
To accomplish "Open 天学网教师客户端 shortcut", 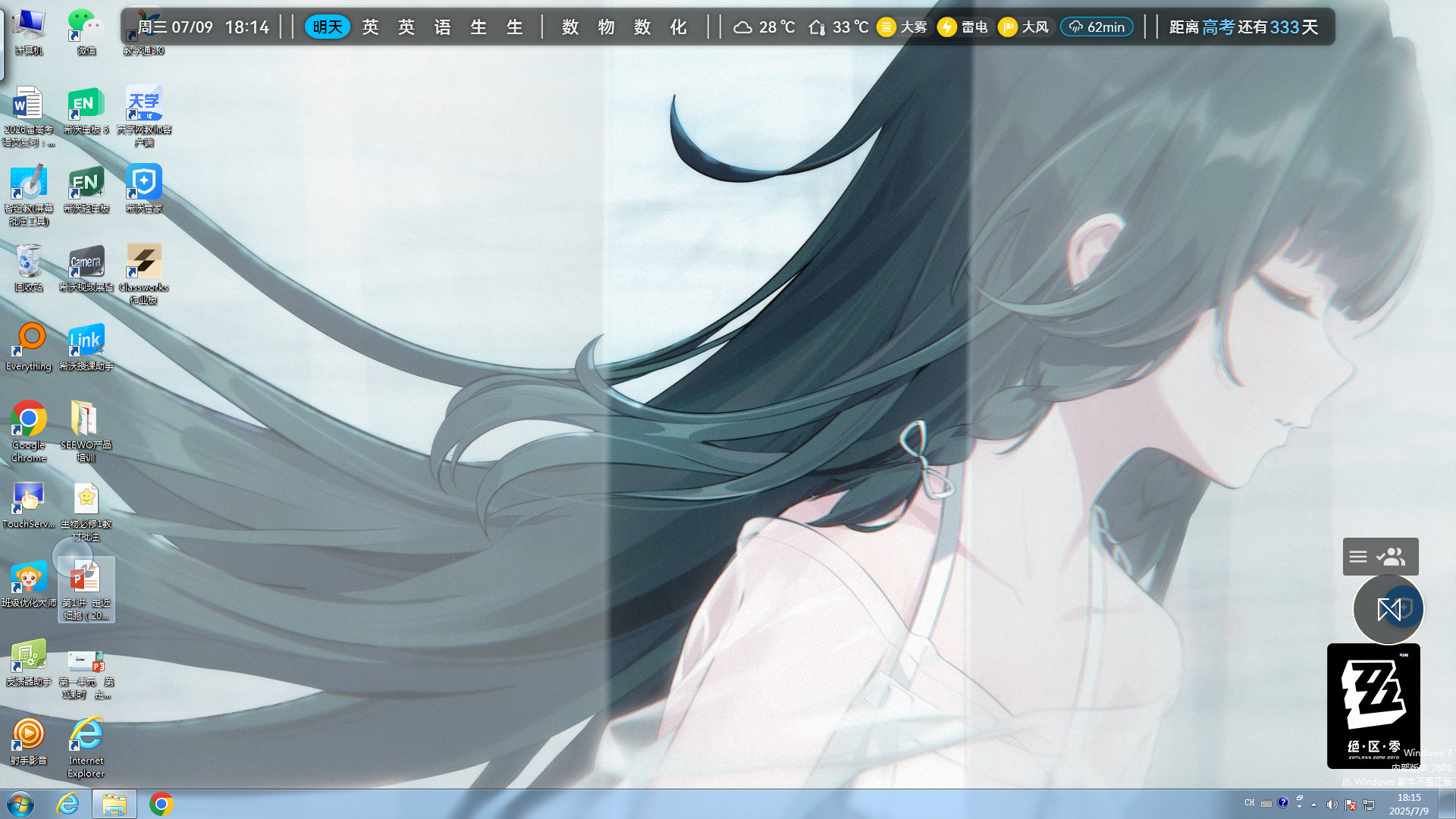I will [x=144, y=117].
